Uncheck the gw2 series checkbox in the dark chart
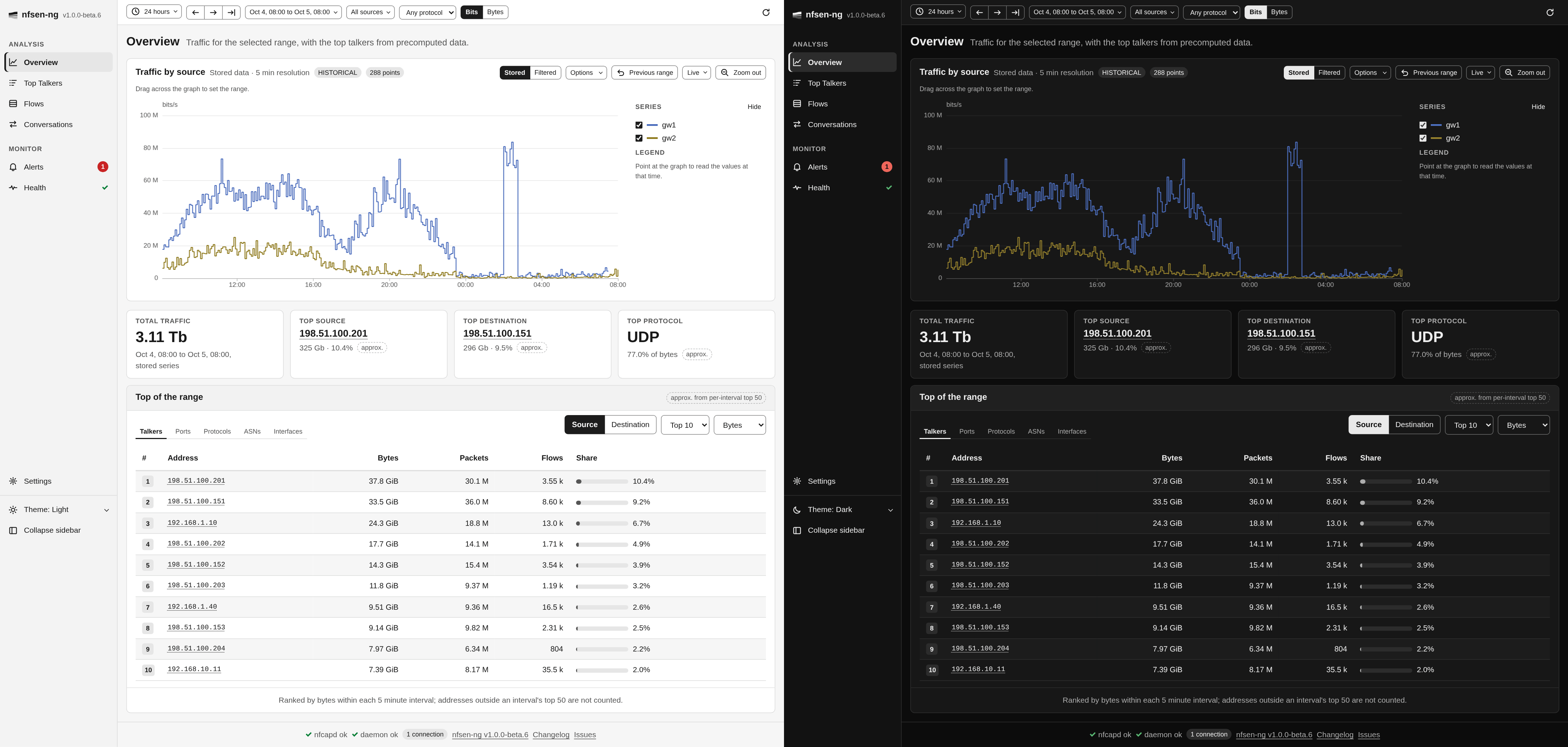 tap(1422, 138)
